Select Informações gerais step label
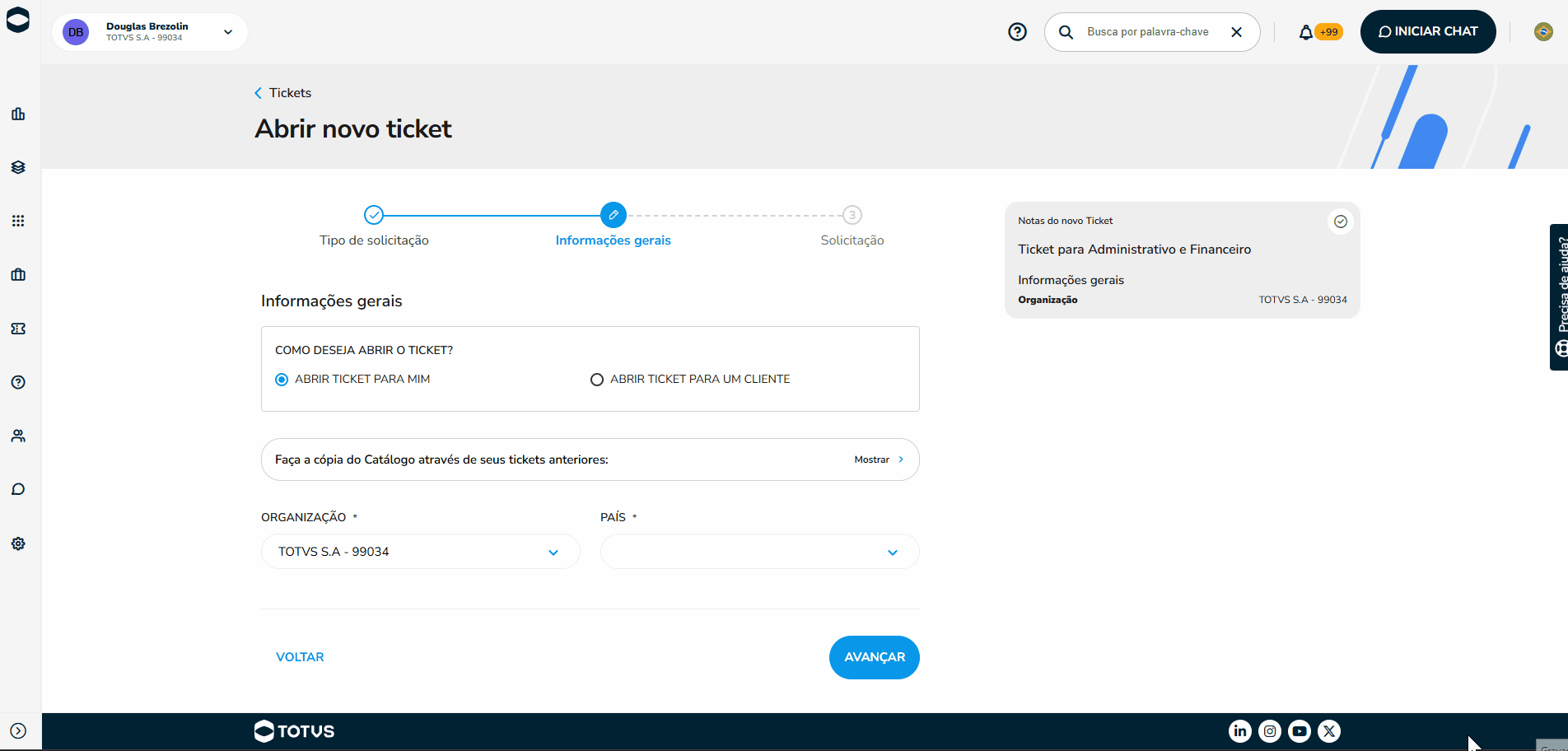This screenshot has width=1568, height=751. (614, 240)
